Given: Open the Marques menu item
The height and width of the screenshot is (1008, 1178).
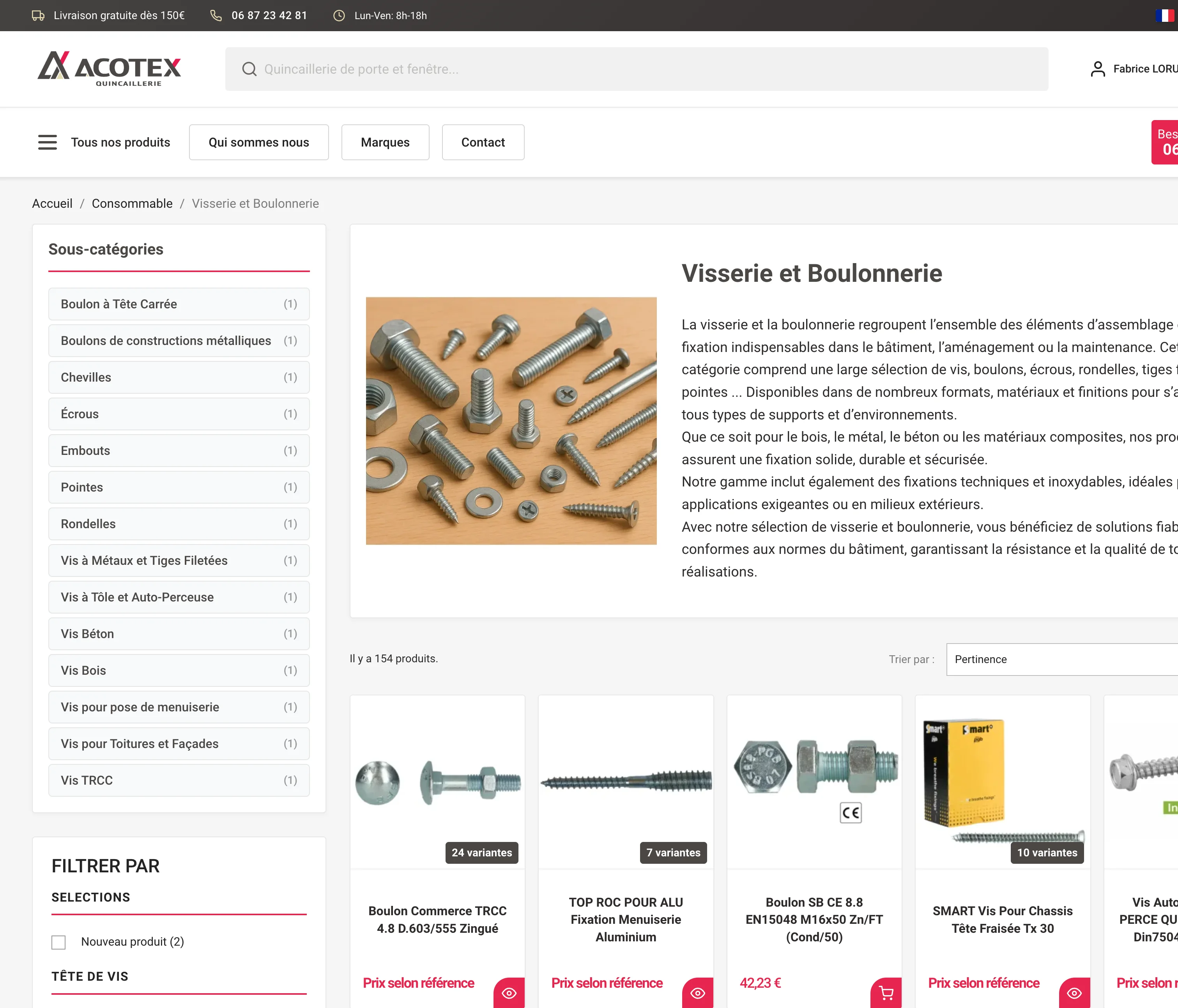Looking at the screenshot, I should [x=385, y=142].
